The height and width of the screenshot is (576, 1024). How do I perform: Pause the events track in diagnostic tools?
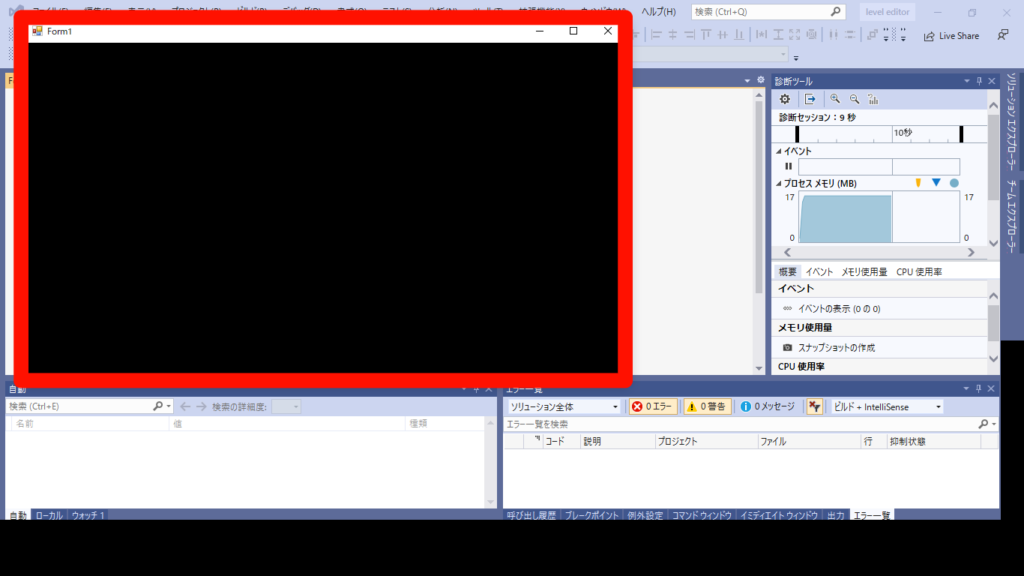click(788, 167)
